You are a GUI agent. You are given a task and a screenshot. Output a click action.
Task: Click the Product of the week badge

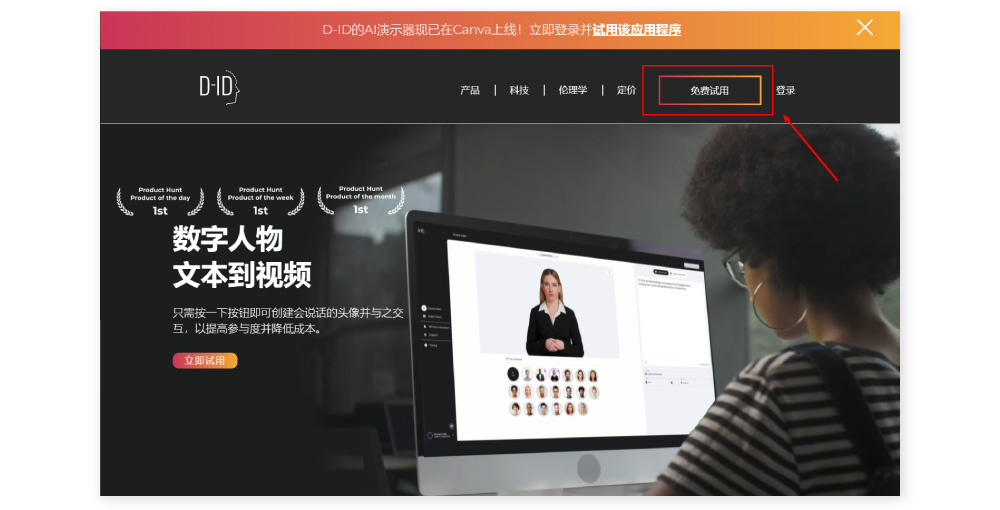(x=260, y=201)
